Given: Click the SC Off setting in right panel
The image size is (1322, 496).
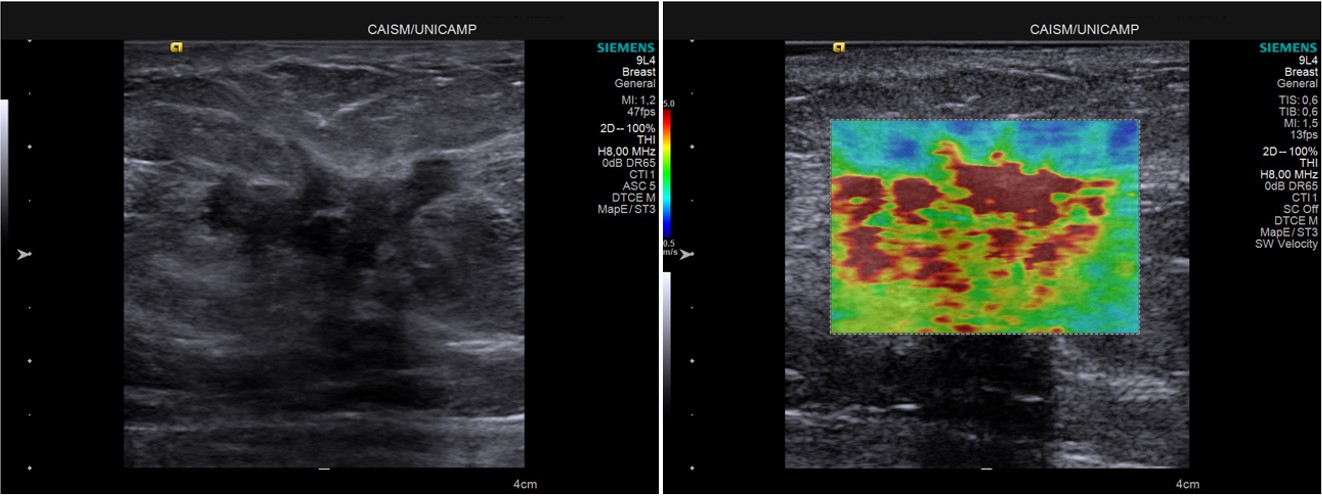Looking at the screenshot, I should [x=1299, y=209].
